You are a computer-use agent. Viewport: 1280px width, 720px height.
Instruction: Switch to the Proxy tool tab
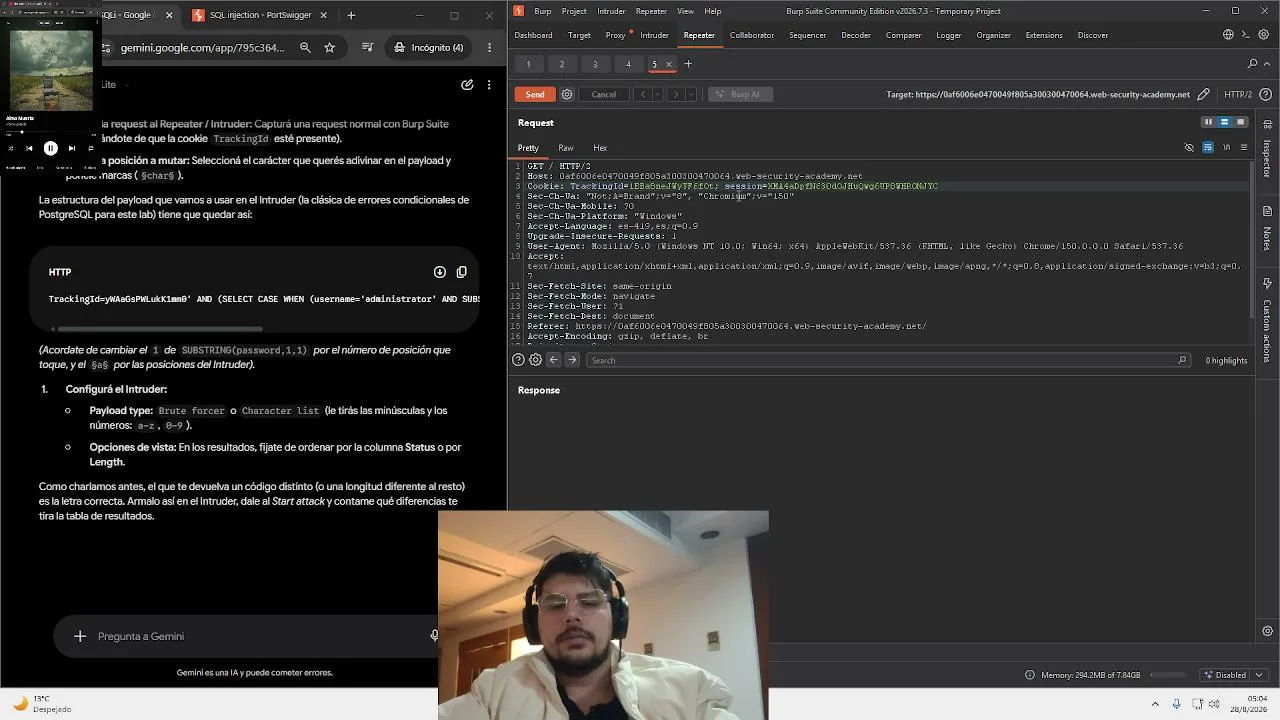point(615,35)
